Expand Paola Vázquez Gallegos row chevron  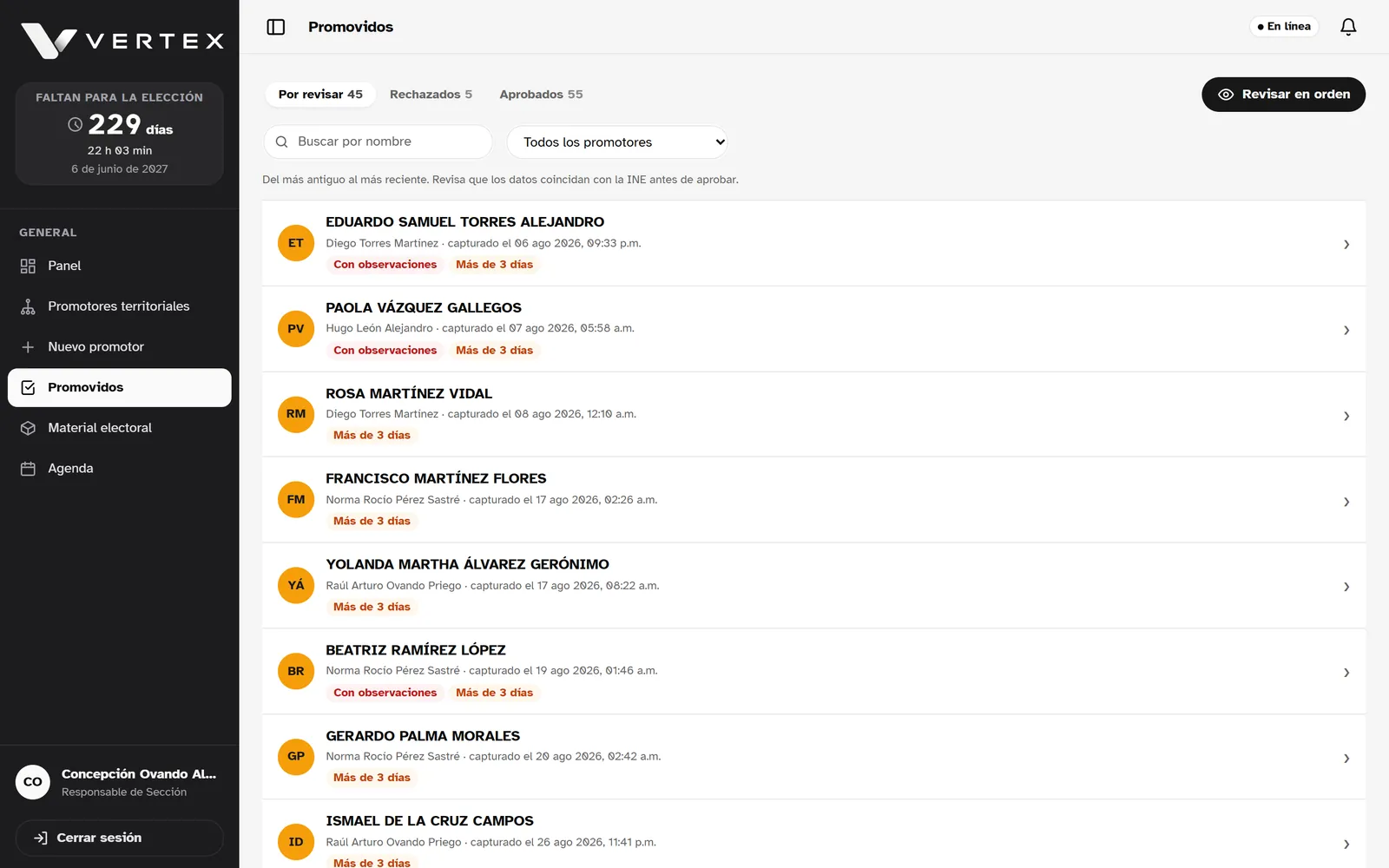pyautogui.click(x=1346, y=330)
